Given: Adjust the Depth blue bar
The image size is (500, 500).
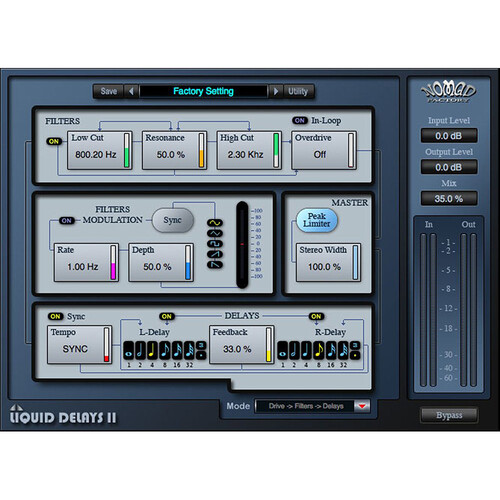Looking at the screenshot, I should tap(188, 262).
